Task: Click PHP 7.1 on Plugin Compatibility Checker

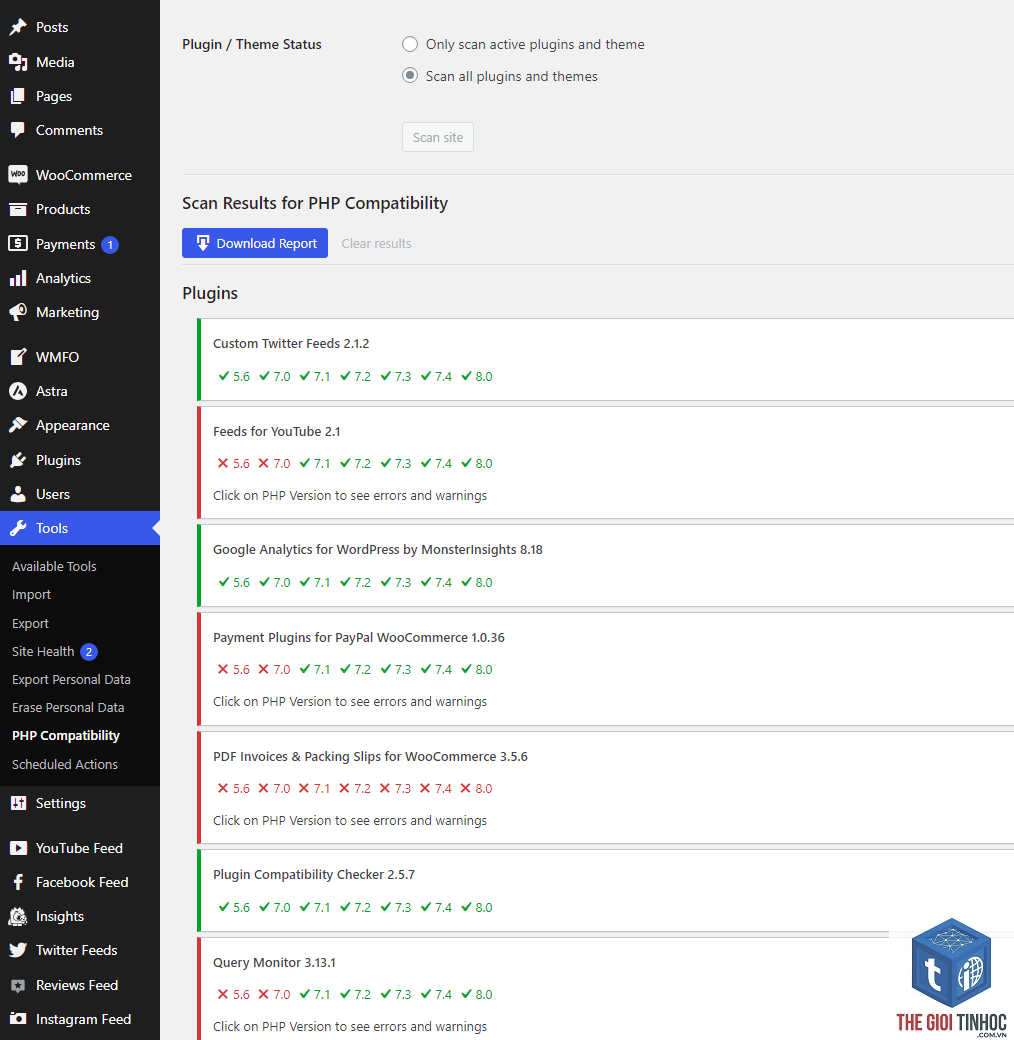Action: tap(314, 907)
